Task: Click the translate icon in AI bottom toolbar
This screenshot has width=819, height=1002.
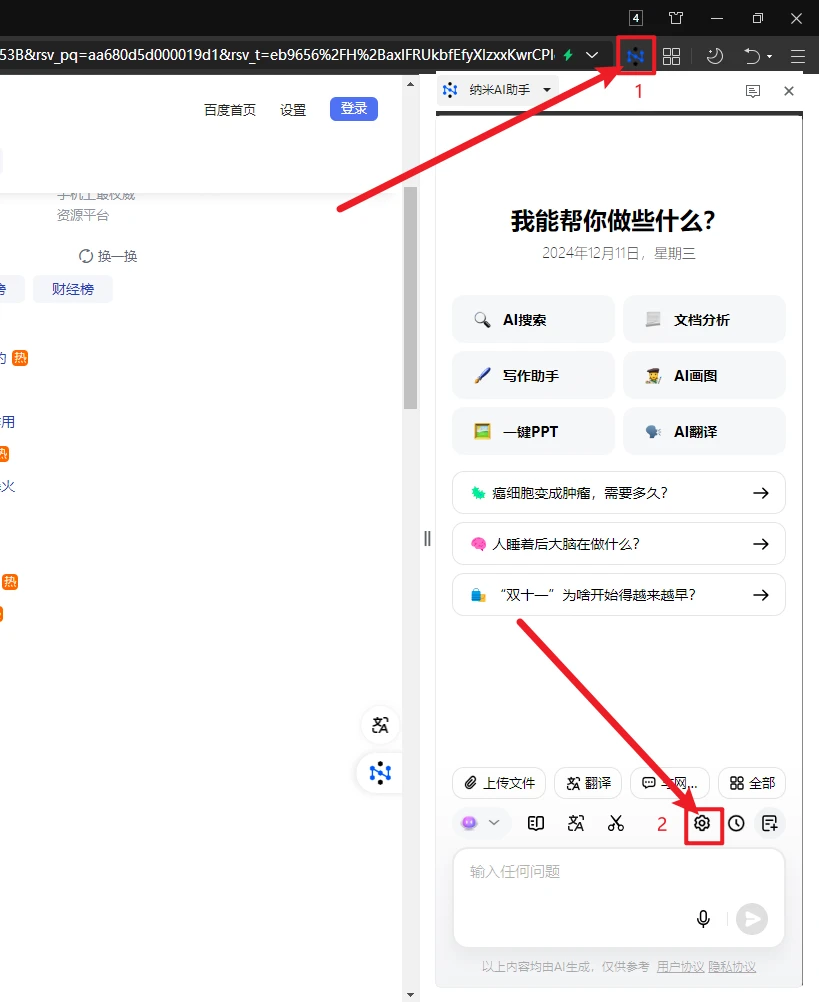Action: point(576,823)
